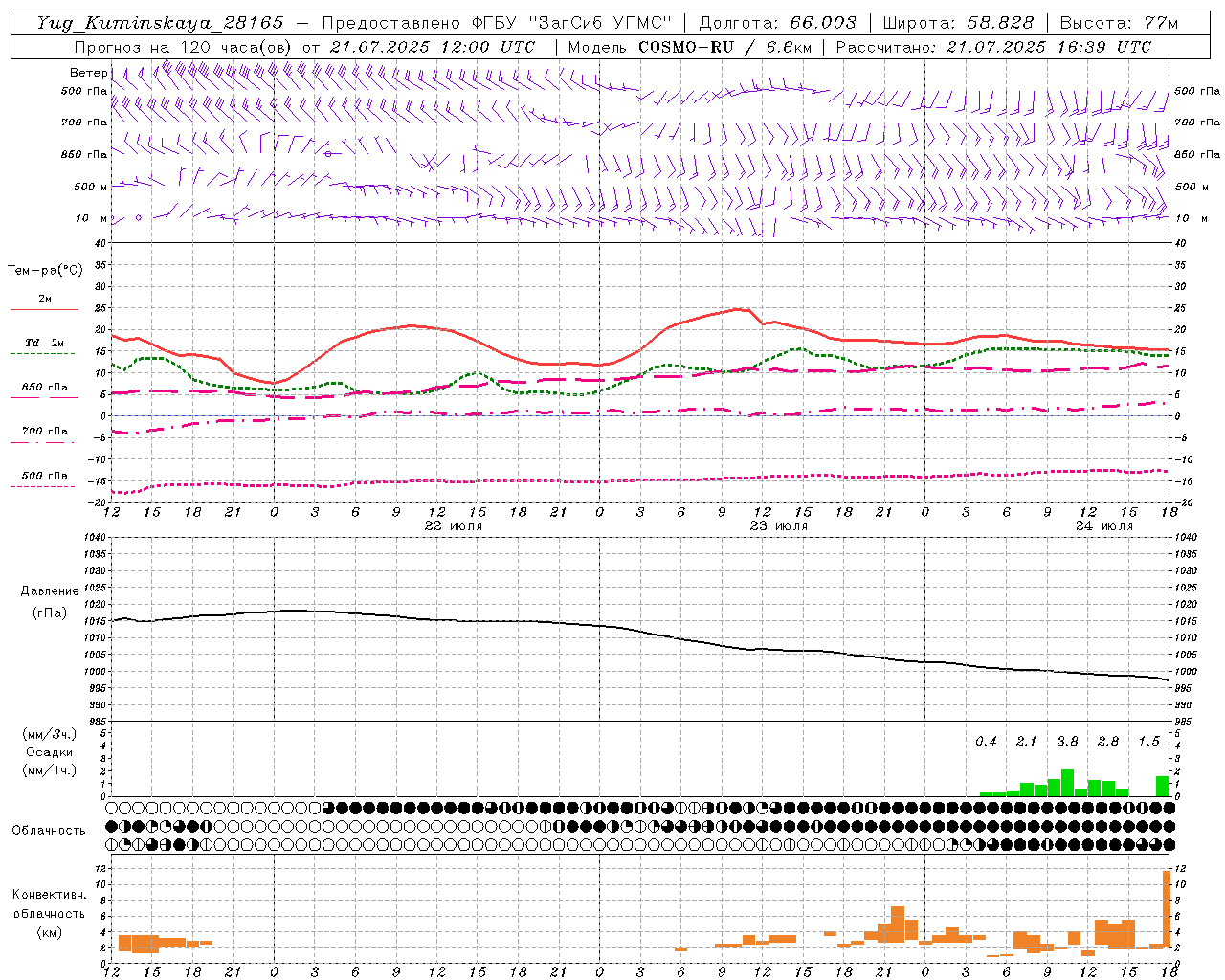Screen dimensions: 1225x980
Task: Click the 'Td 2м' dew point legend label
Action: 45,343
